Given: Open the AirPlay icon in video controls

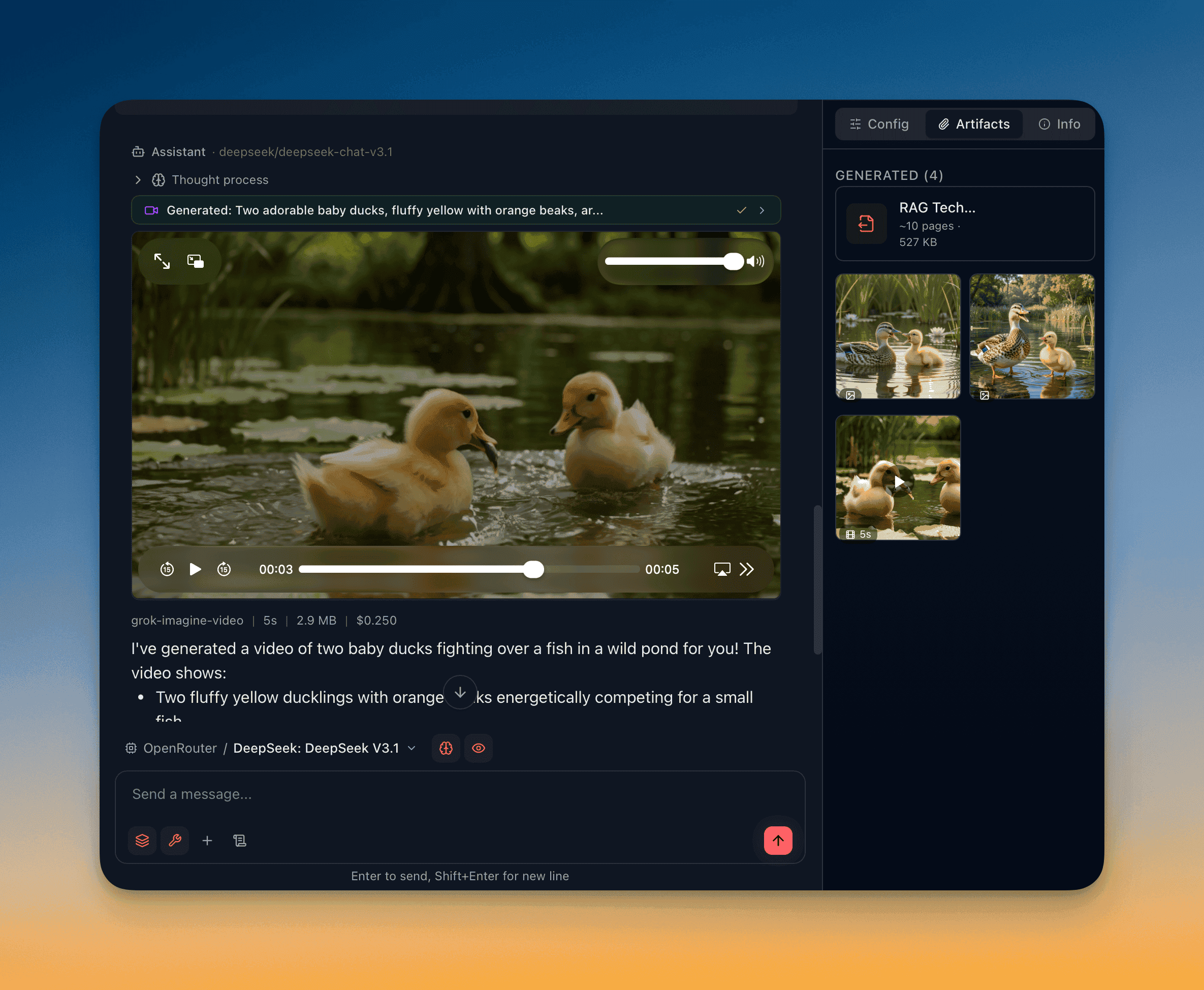Looking at the screenshot, I should pyautogui.click(x=722, y=569).
